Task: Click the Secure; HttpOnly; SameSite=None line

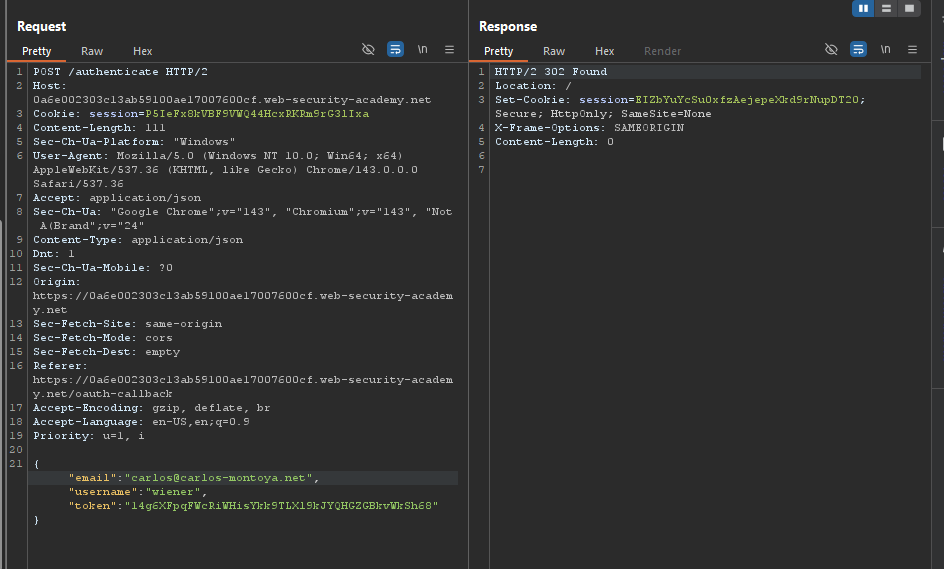Action: [603, 114]
